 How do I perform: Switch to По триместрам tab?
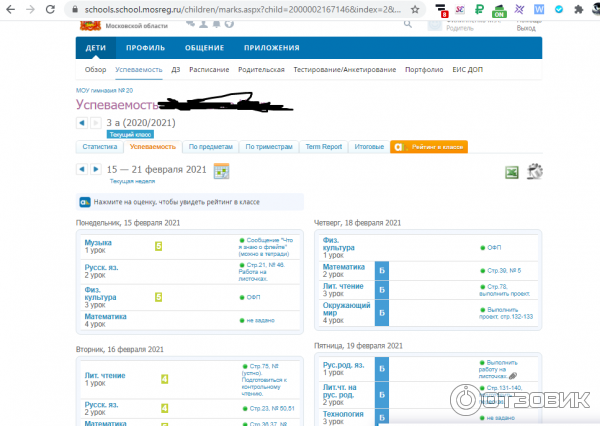pos(269,147)
